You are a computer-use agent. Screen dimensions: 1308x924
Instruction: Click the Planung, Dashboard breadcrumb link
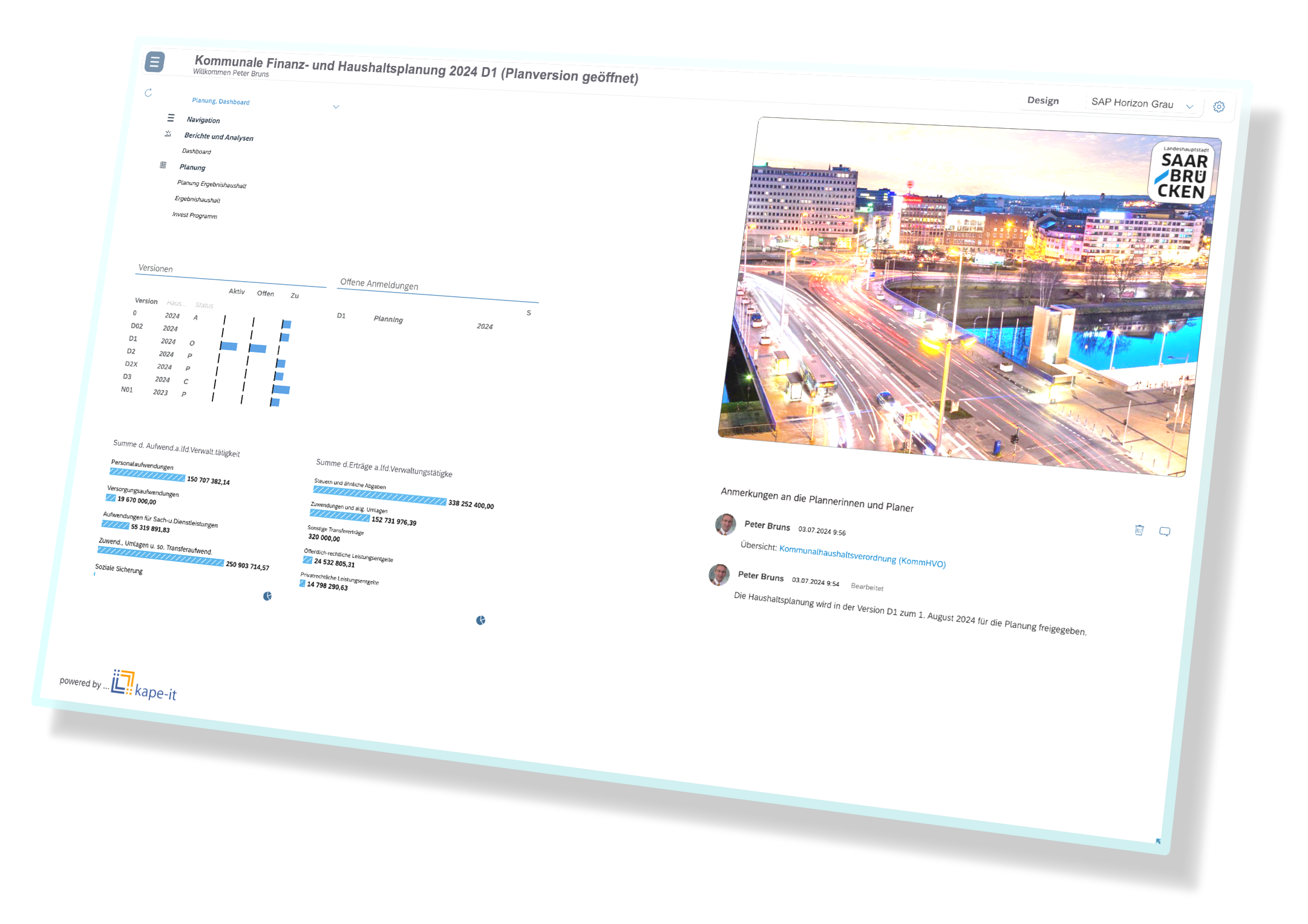221,102
